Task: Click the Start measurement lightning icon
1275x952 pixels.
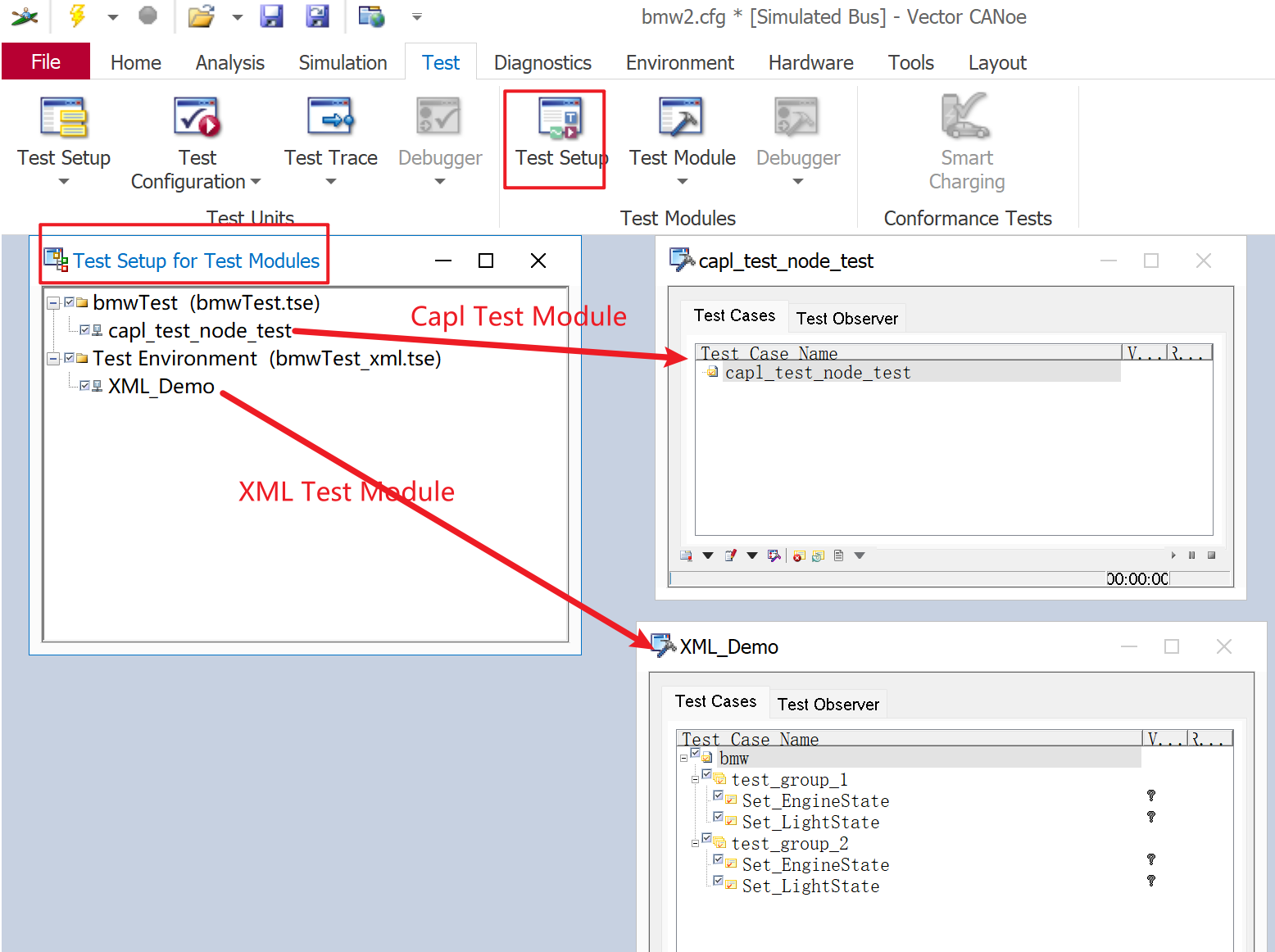Action: click(x=77, y=16)
